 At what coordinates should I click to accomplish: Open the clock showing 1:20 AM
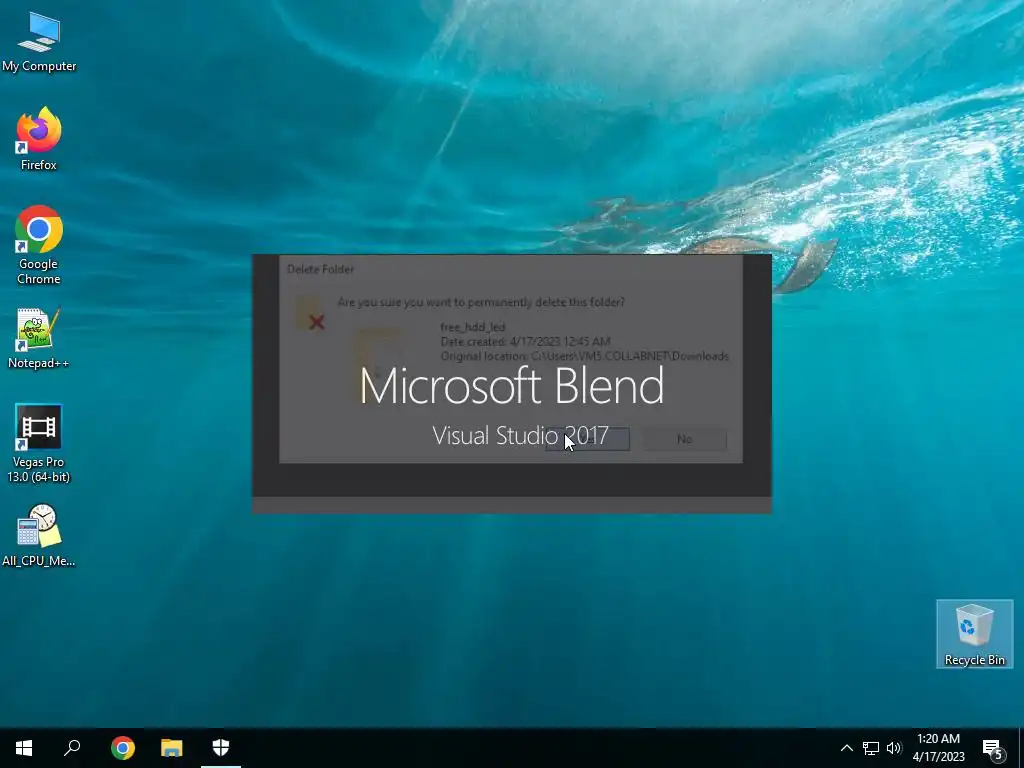[x=938, y=748]
